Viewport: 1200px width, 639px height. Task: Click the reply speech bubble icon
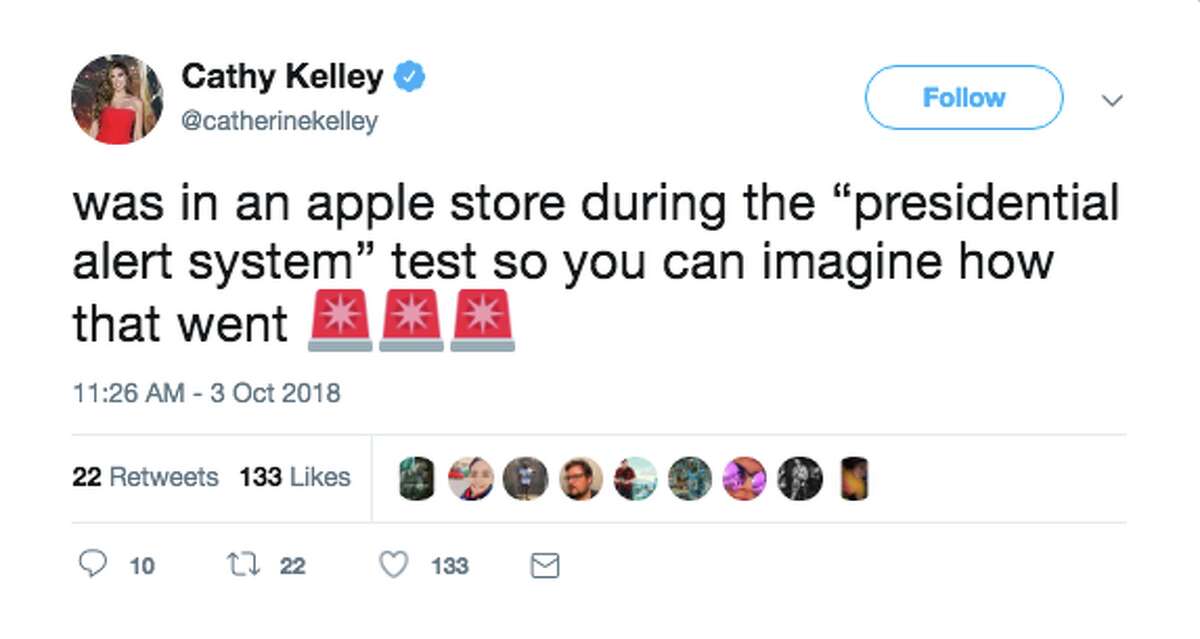click(94, 565)
